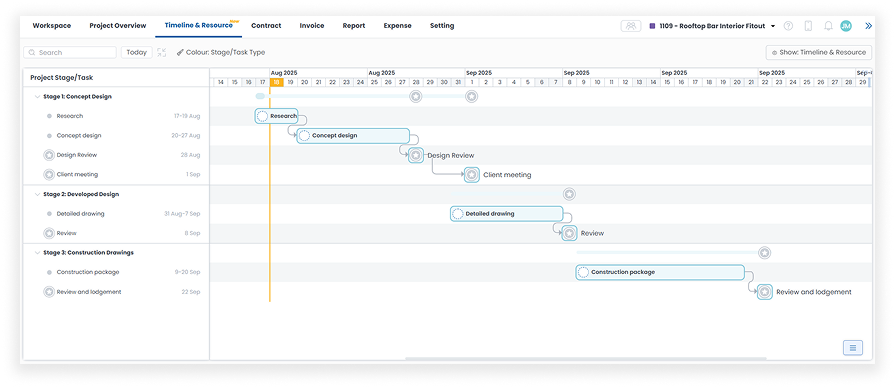This screenshot has width=895, height=388.
Task: Collapse Stage 1: Concept Design
Action: click(37, 96)
